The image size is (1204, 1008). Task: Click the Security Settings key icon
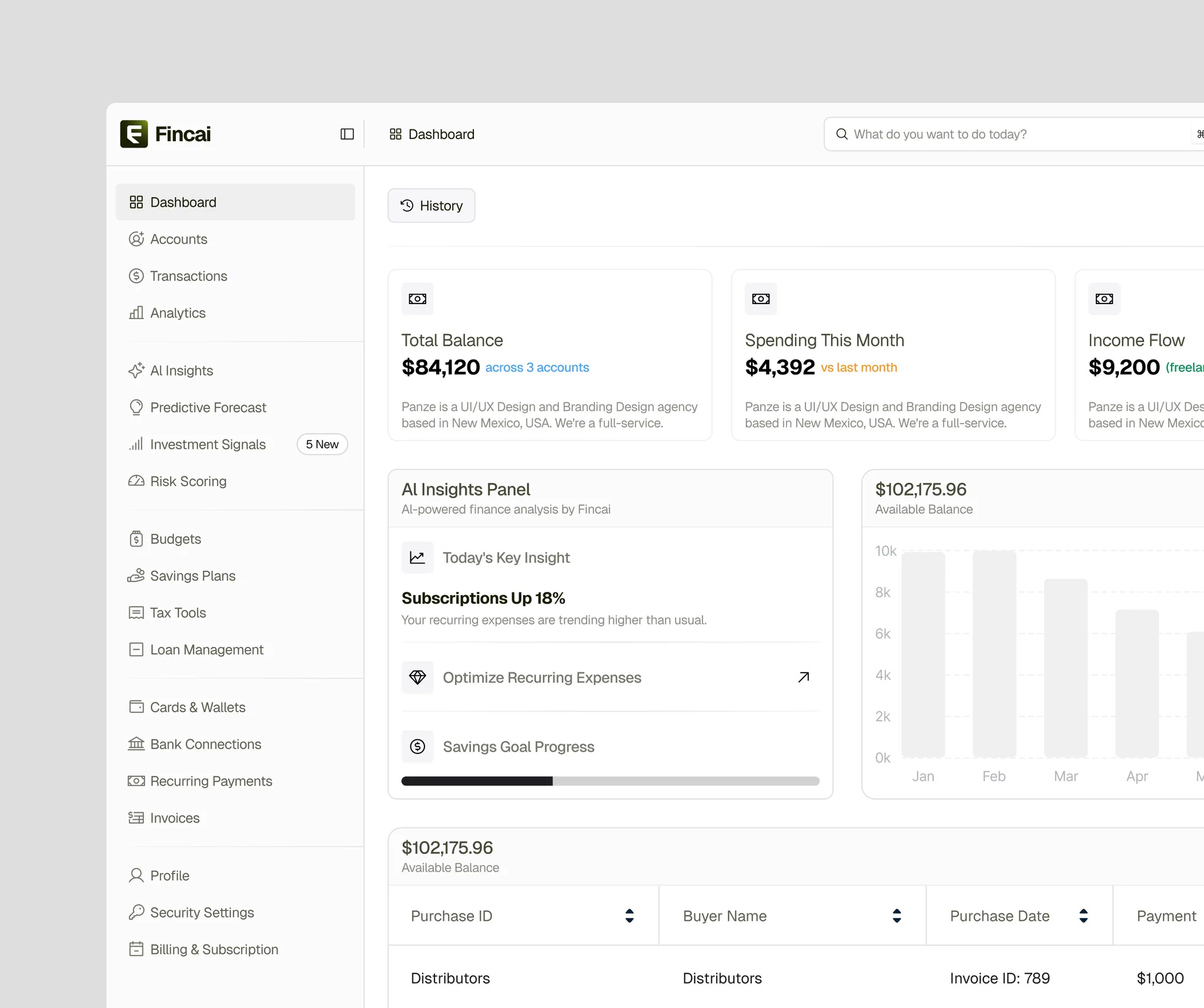[x=136, y=912]
